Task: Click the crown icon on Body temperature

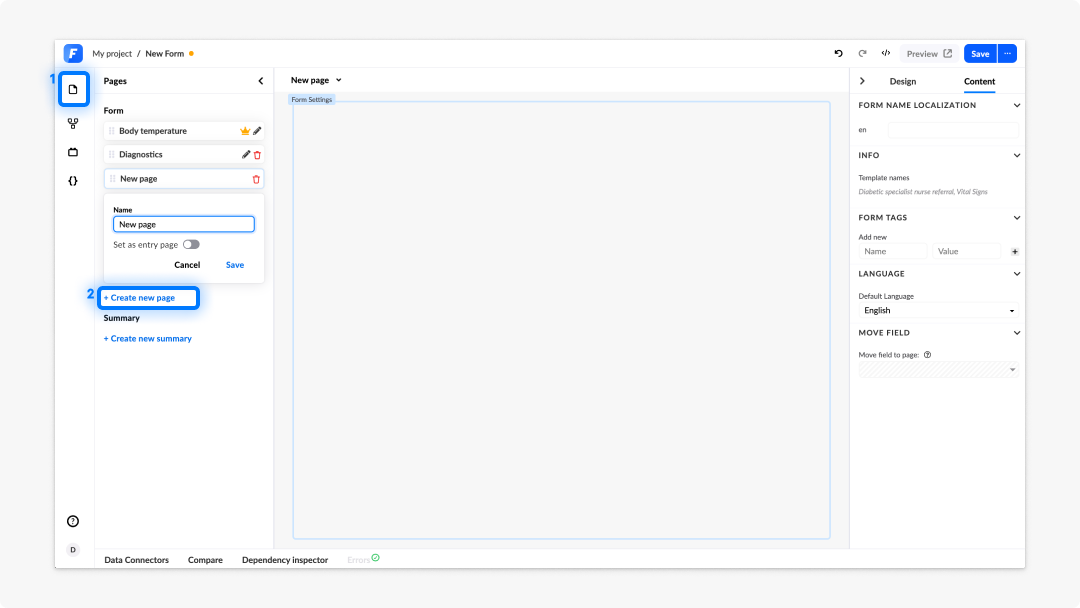Action: coord(245,131)
